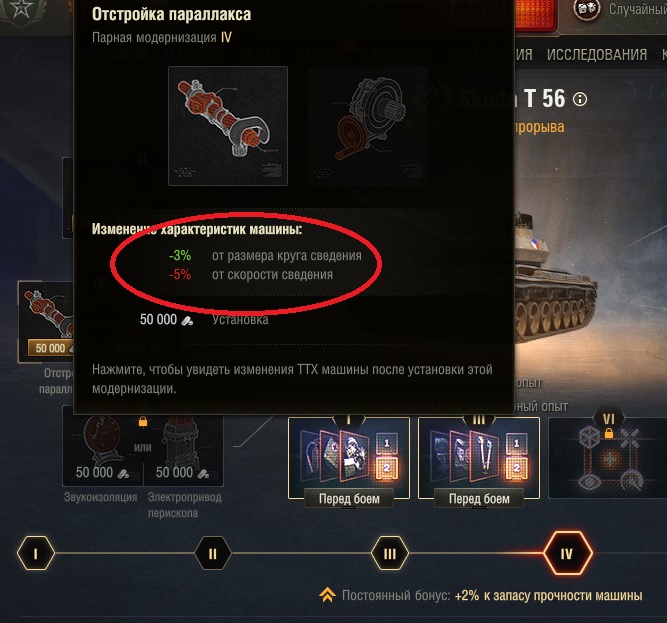Expand first Перед боем loadout dropdown
Viewport: 667px width, 623px height.
coord(349,499)
